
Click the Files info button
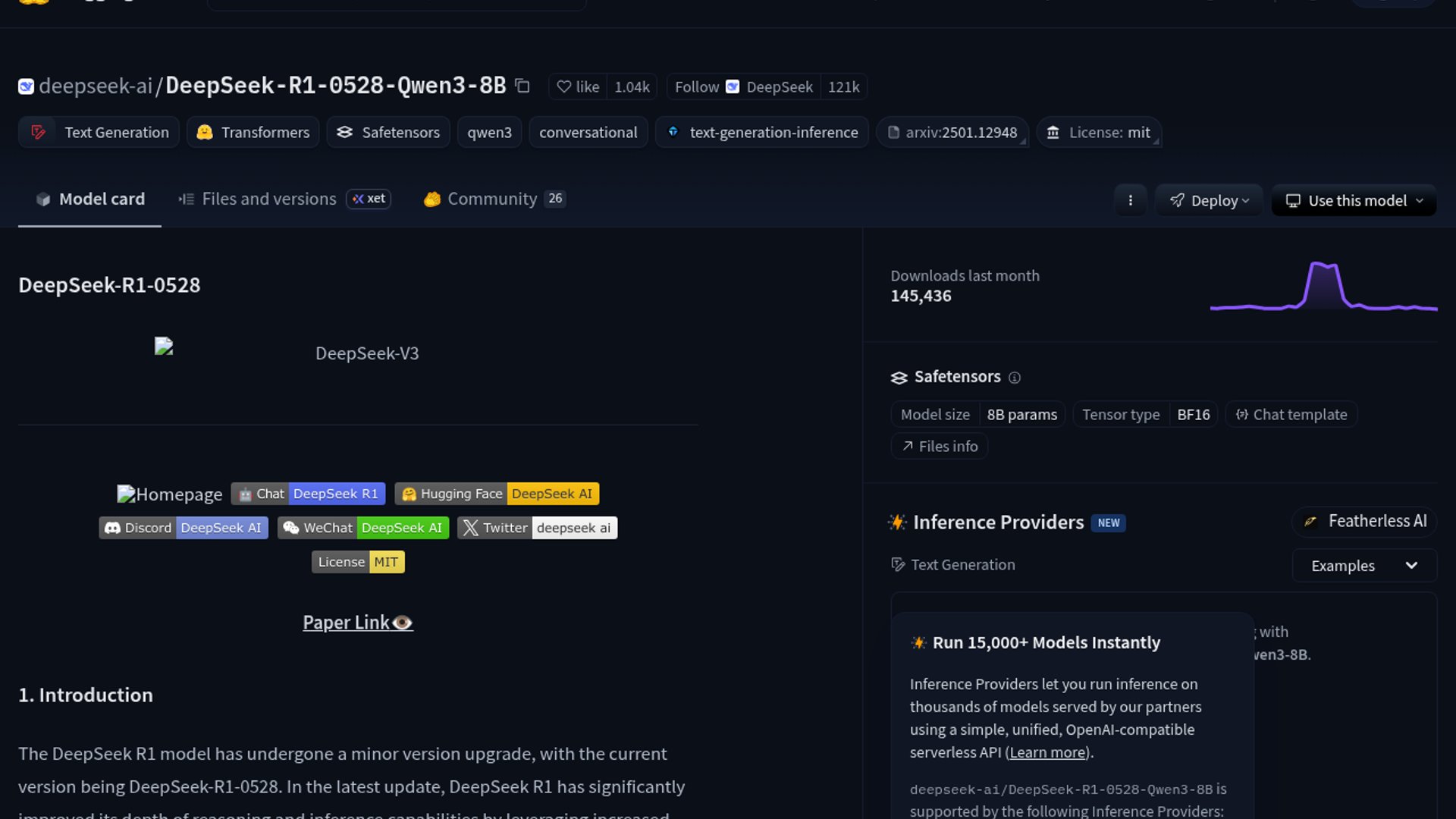click(939, 447)
